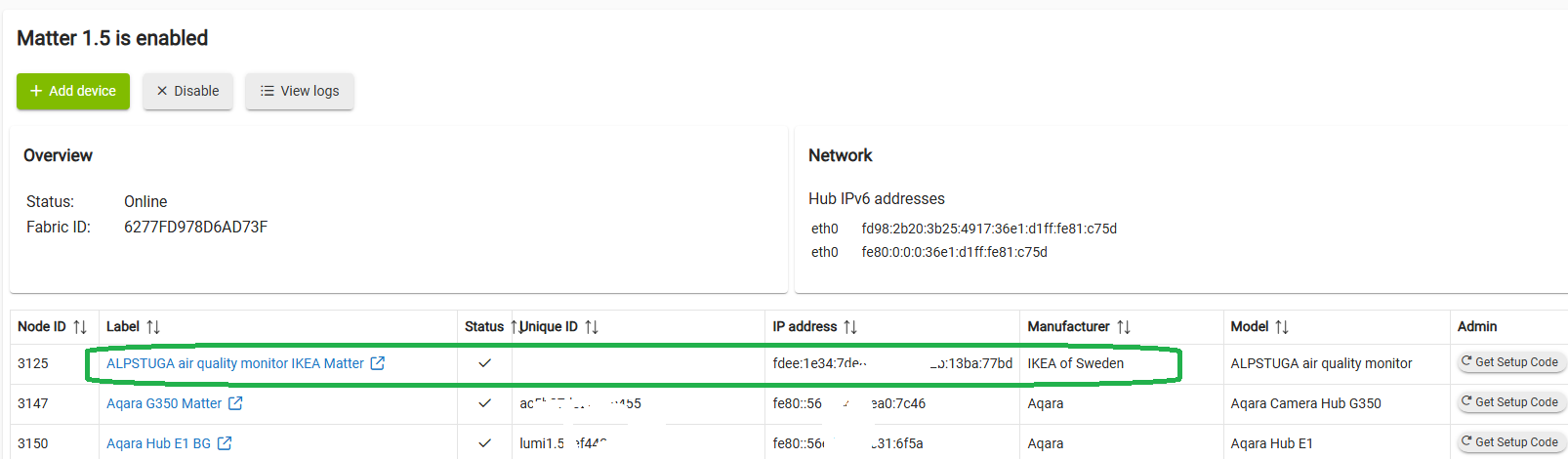Sort by Model column arrows
Image resolution: width=1568 pixels, height=459 pixels.
point(1282,327)
